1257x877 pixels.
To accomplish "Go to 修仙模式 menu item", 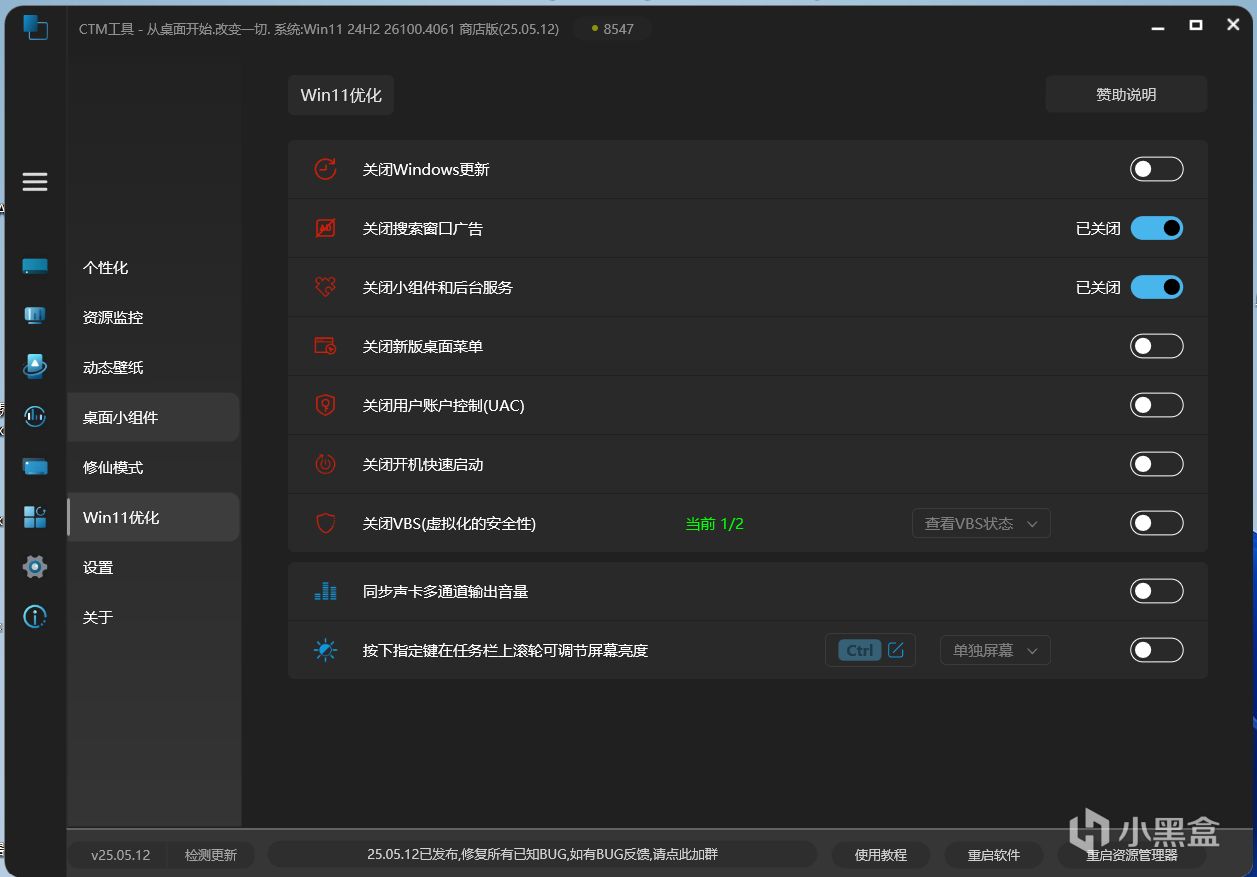I will click(153, 467).
